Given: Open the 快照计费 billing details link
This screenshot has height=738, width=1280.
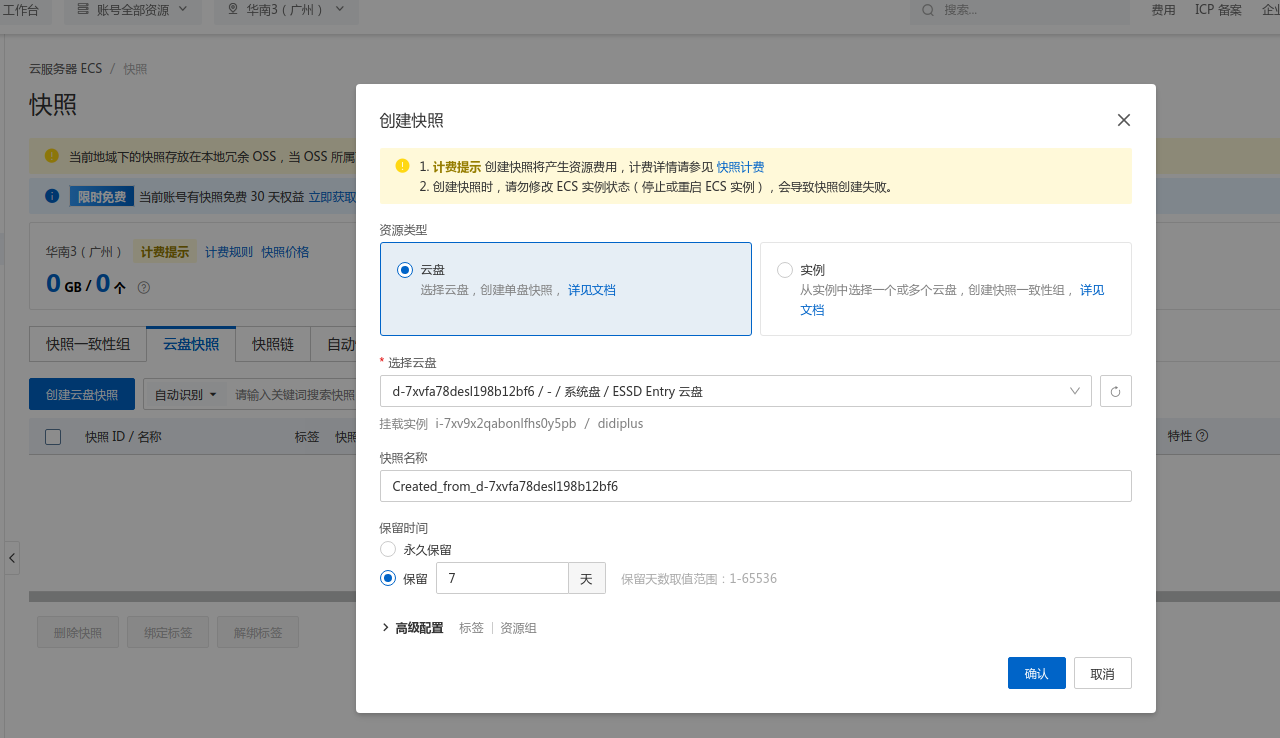Looking at the screenshot, I should pyautogui.click(x=740, y=167).
